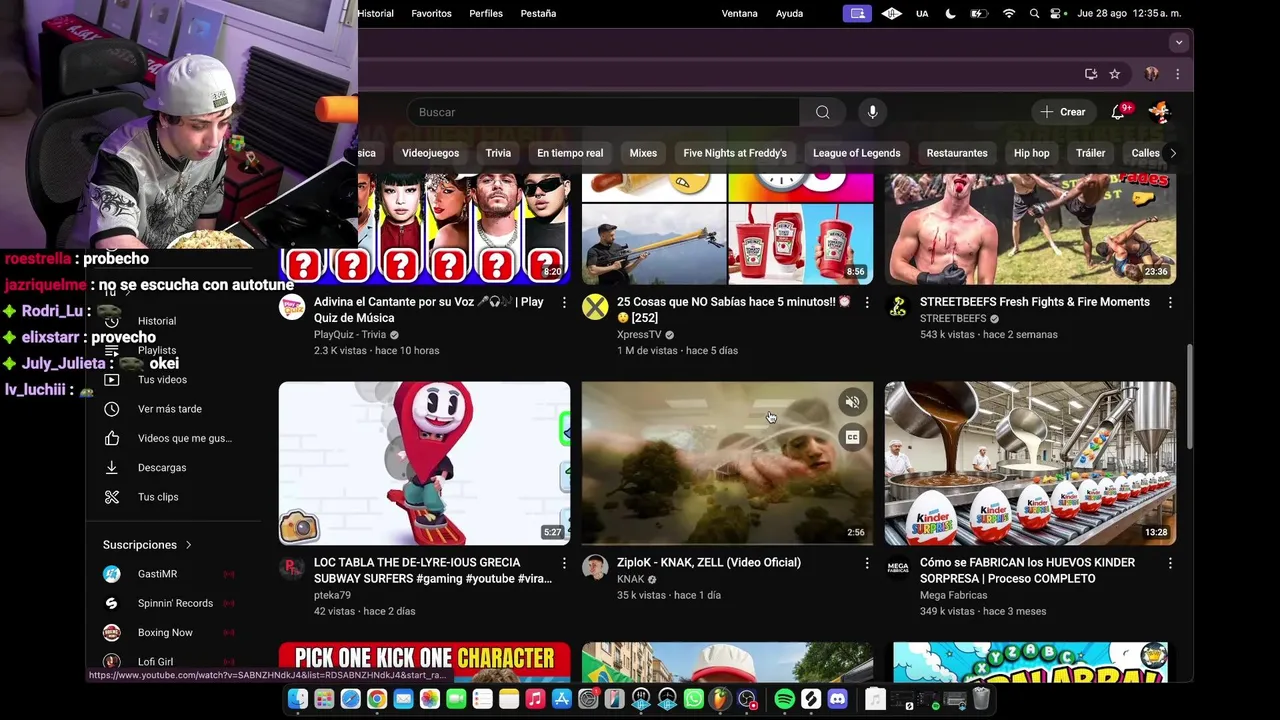Toggle captions on ZiploK video preview
This screenshot has width=1280, height=720.
(x=852, y=437)
